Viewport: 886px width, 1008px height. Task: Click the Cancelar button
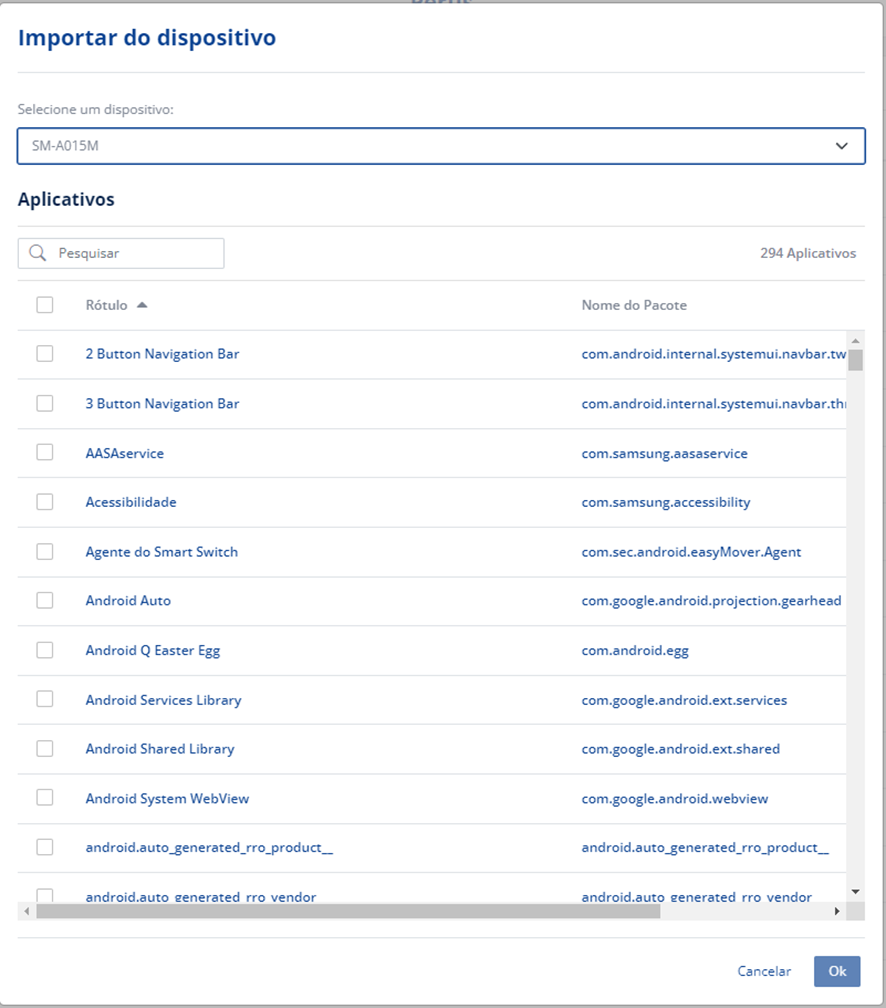(x=764, y=971)
